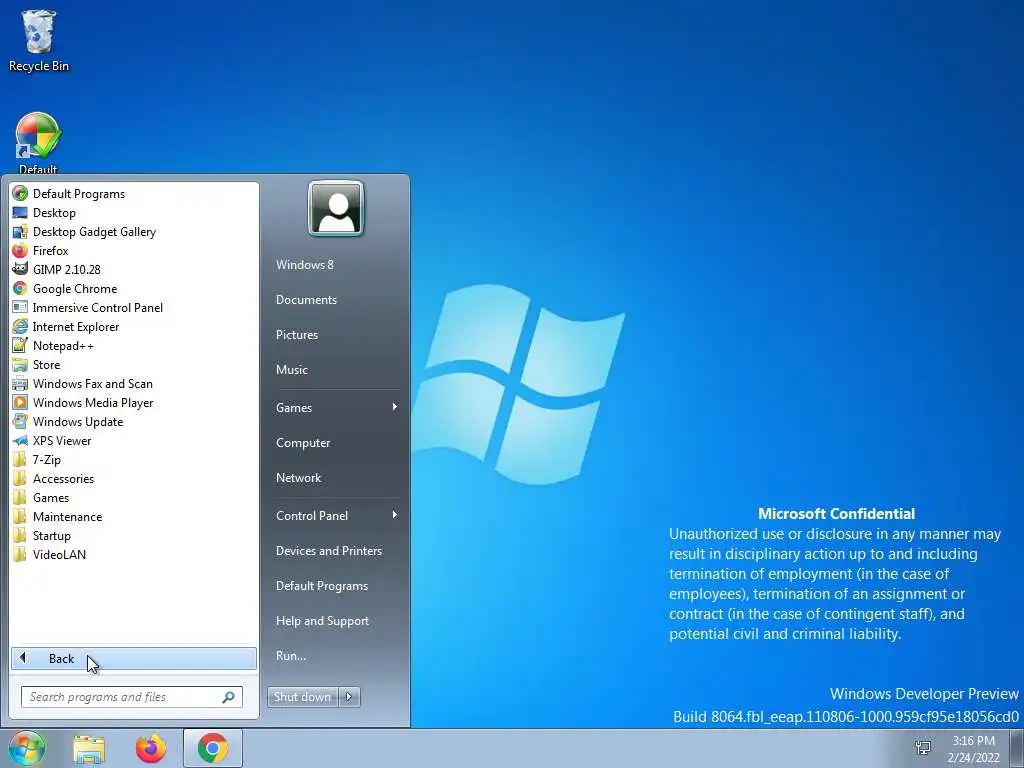Launch Desktop Gadget Gallery icon
This screenshot has width=1024, height=768.
tap(20, 232)
